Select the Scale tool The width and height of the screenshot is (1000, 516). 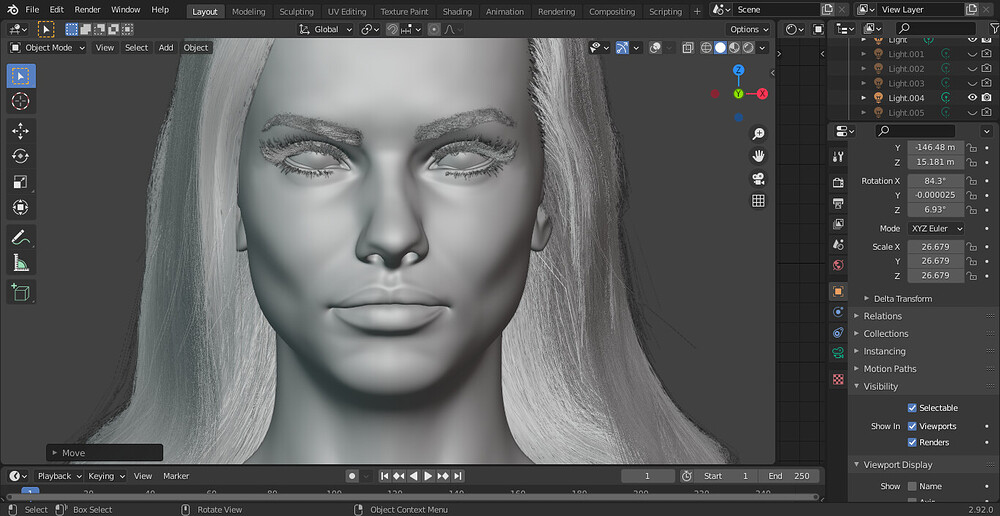coord(21,182)
